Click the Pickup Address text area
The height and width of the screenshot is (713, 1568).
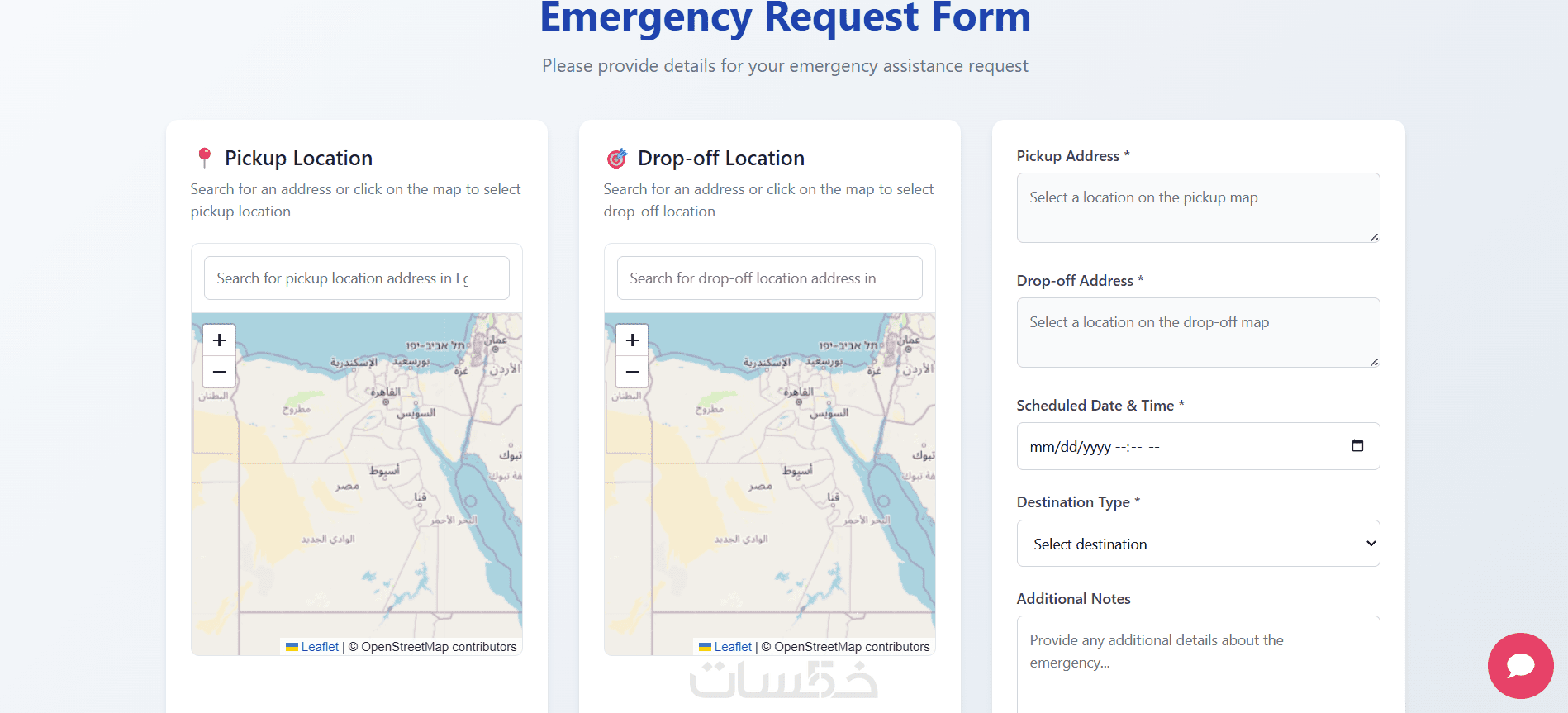[1198, 207]
